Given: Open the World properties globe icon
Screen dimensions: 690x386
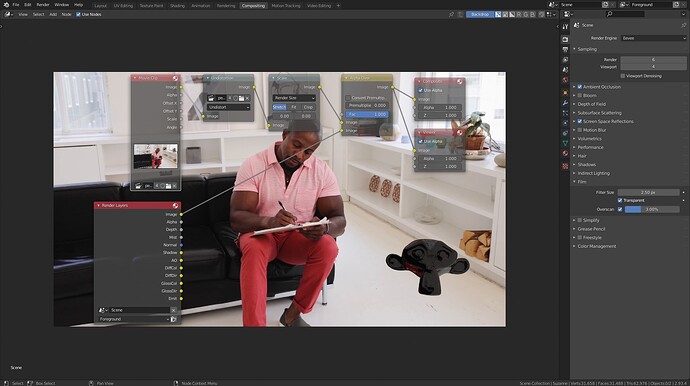Looking at the screenshot, I should 565,80.
